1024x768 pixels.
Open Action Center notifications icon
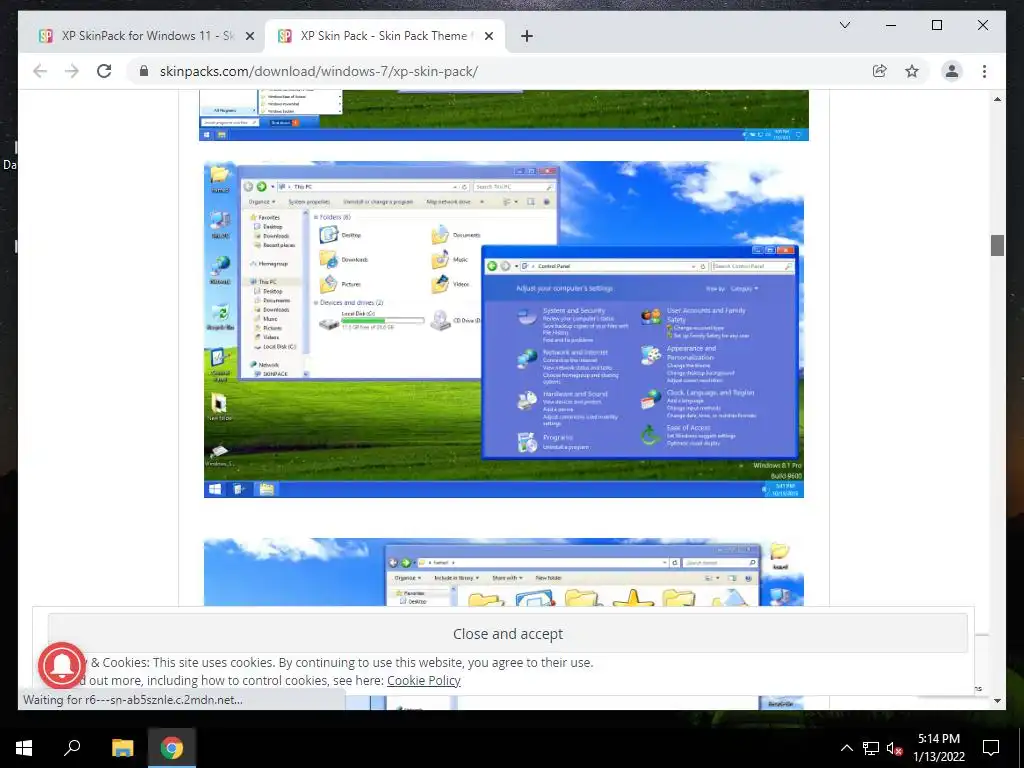(x=991, y=748)
